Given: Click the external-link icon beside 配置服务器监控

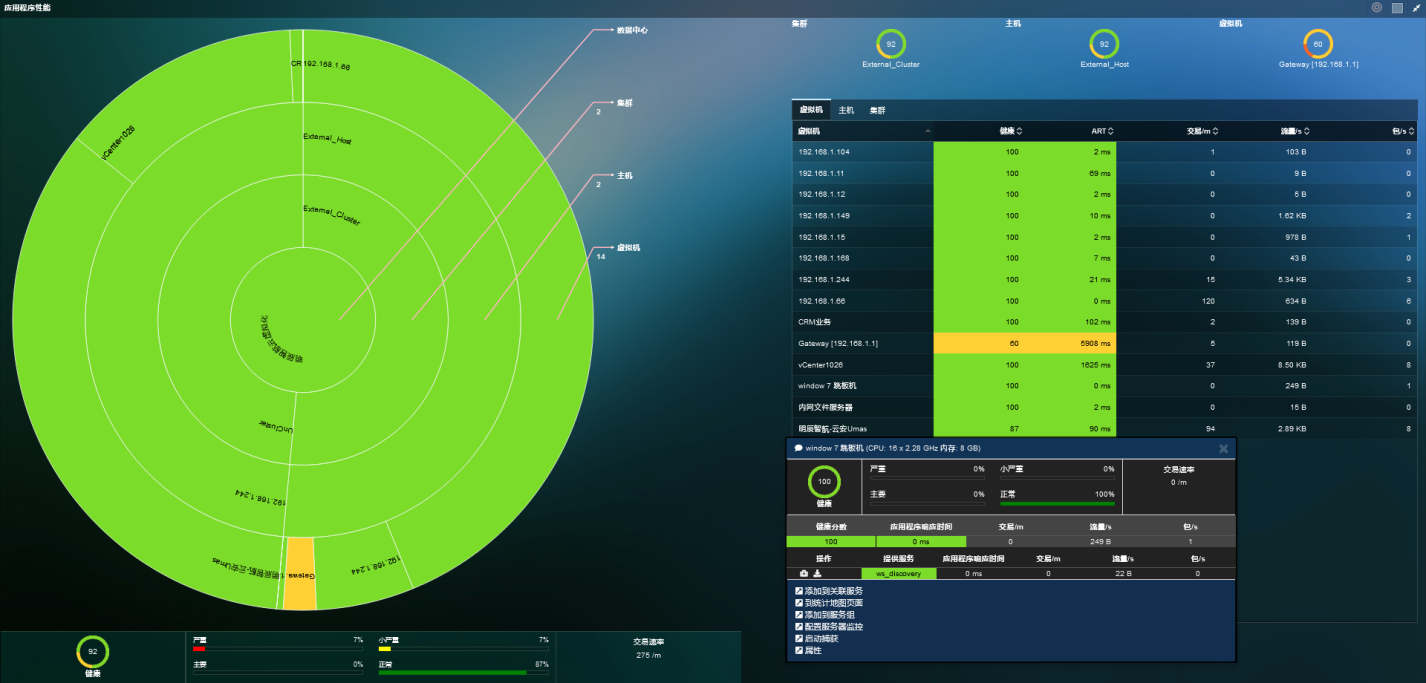Looking at the screenshot, I should (798, 627).
